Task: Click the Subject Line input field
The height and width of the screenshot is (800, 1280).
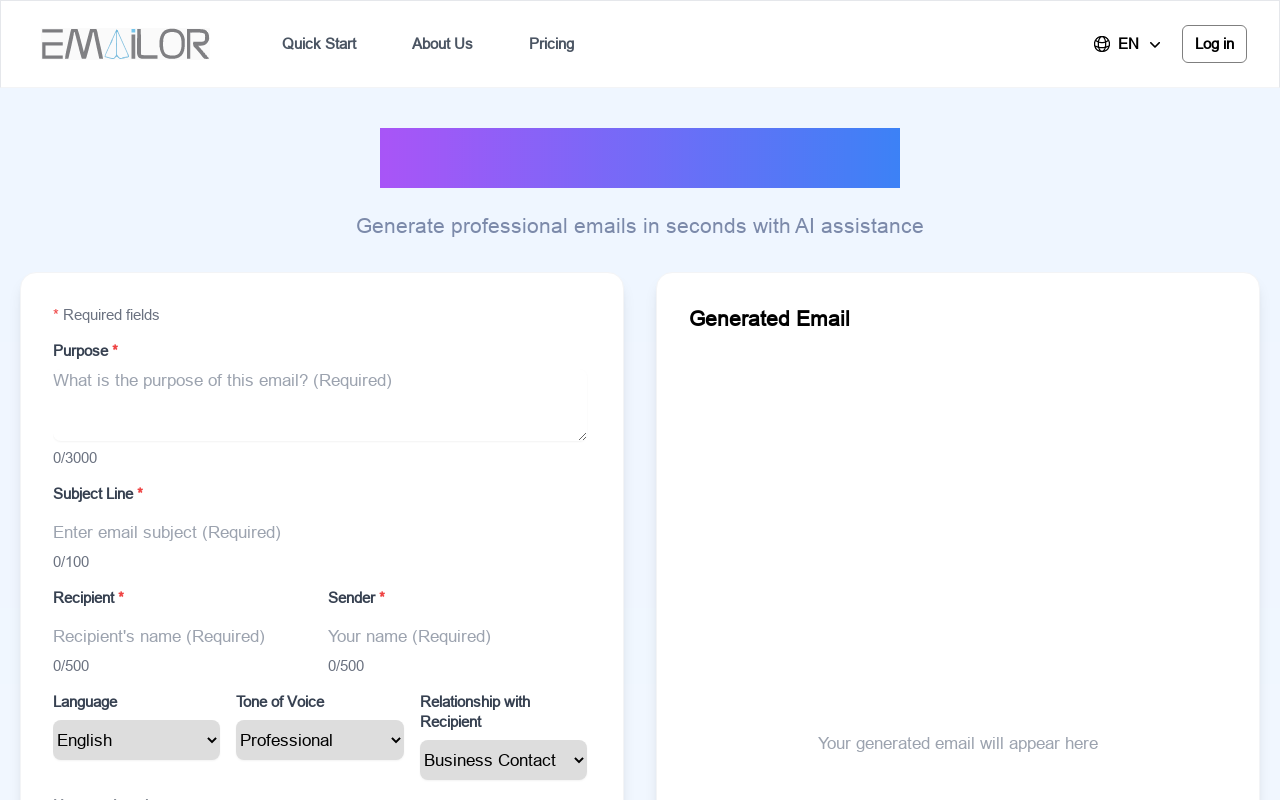Action: (320, 532)
